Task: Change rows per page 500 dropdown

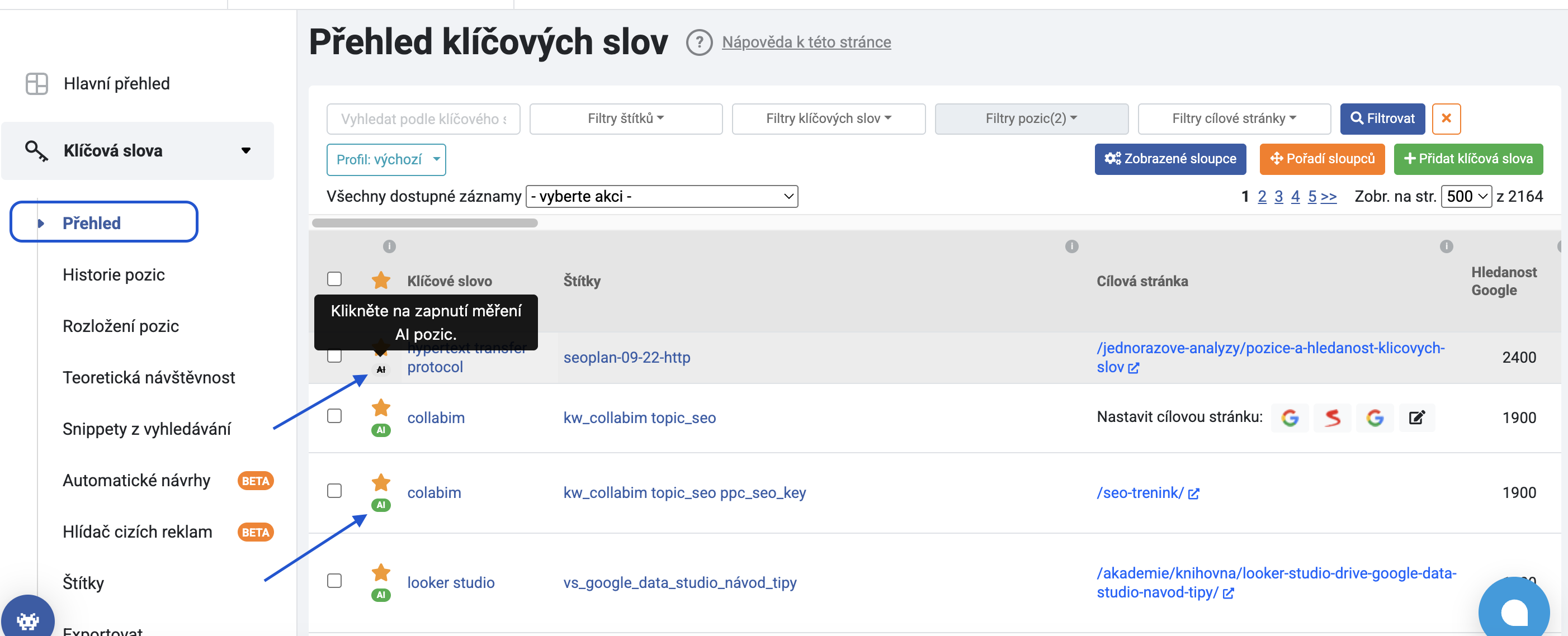Action: point(1466,196)
